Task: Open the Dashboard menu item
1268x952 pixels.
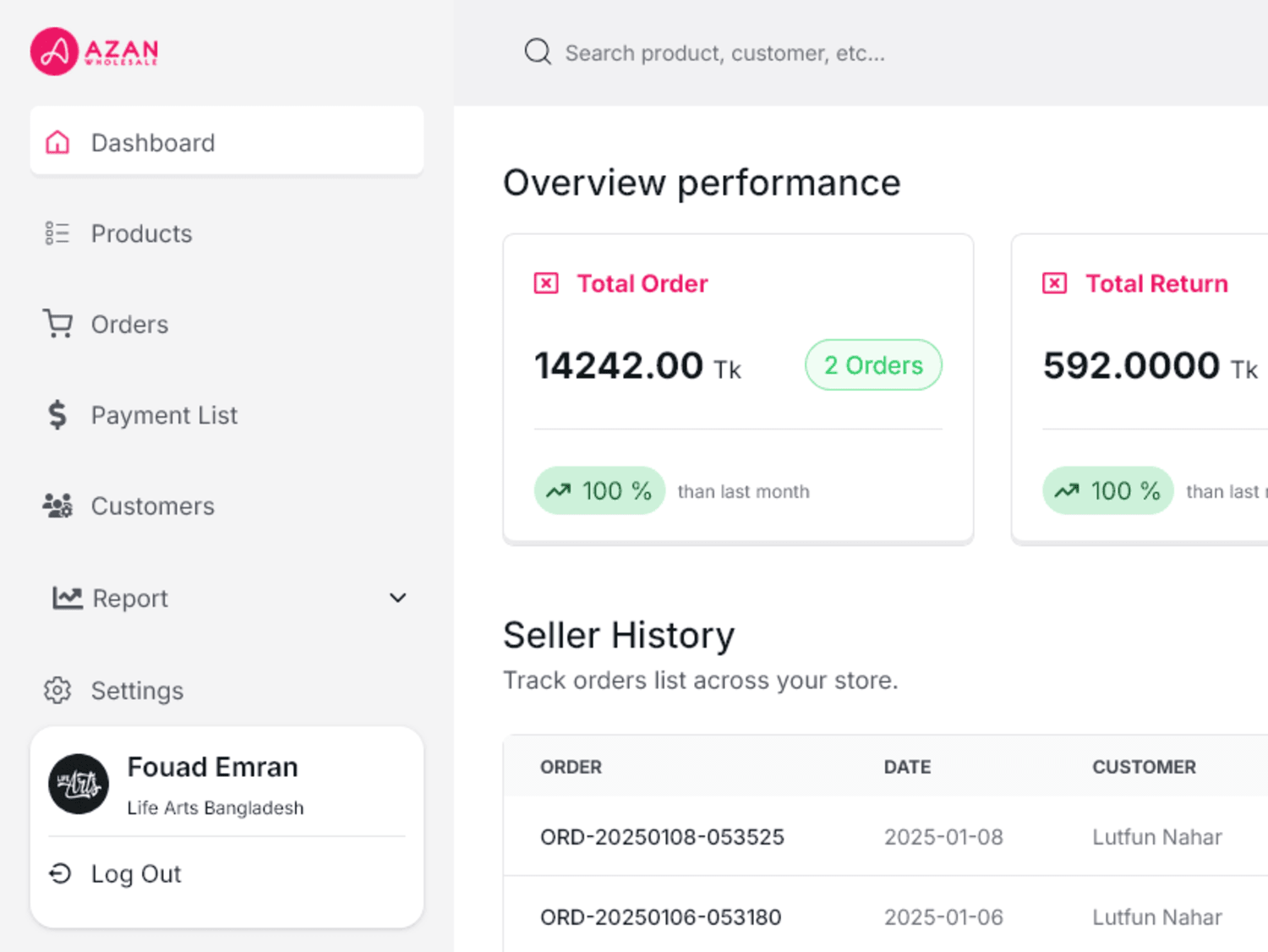Action: [227, 140]
